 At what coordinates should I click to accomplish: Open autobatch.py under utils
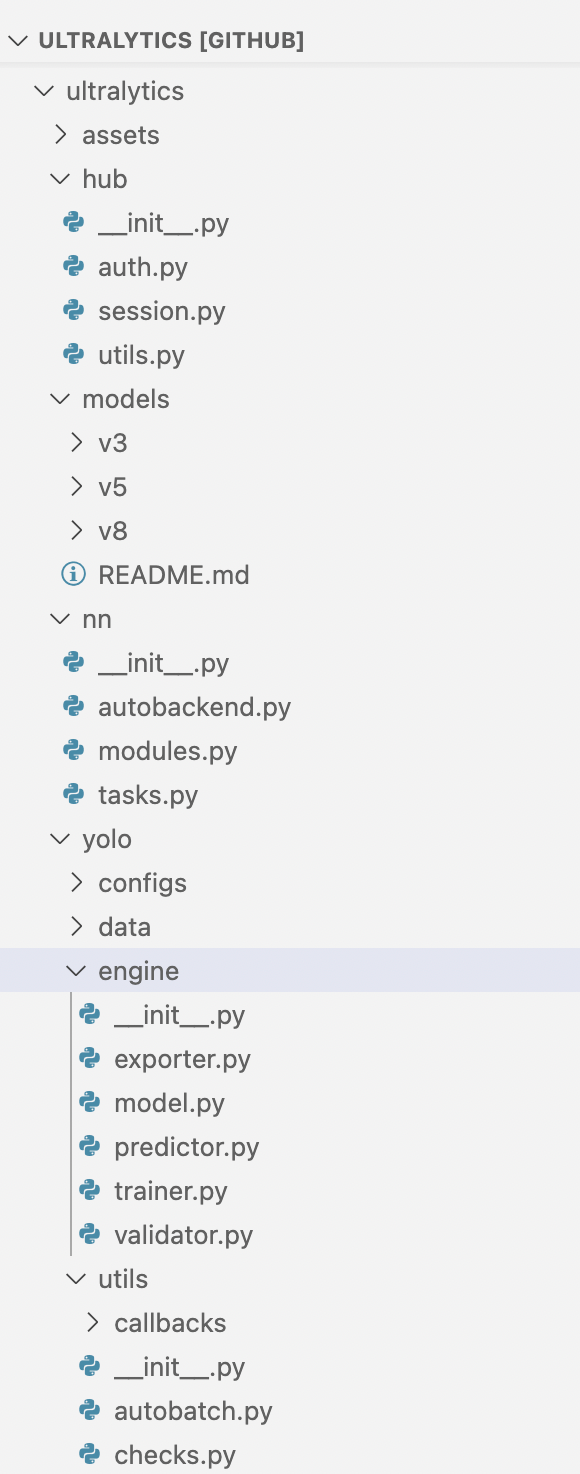pos(194,1410)
